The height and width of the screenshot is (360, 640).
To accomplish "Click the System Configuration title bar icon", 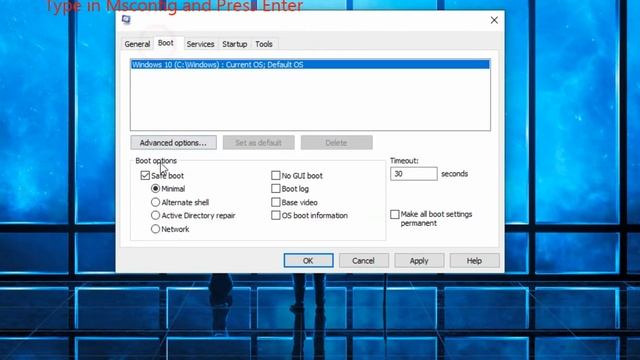I will point(126,20).
